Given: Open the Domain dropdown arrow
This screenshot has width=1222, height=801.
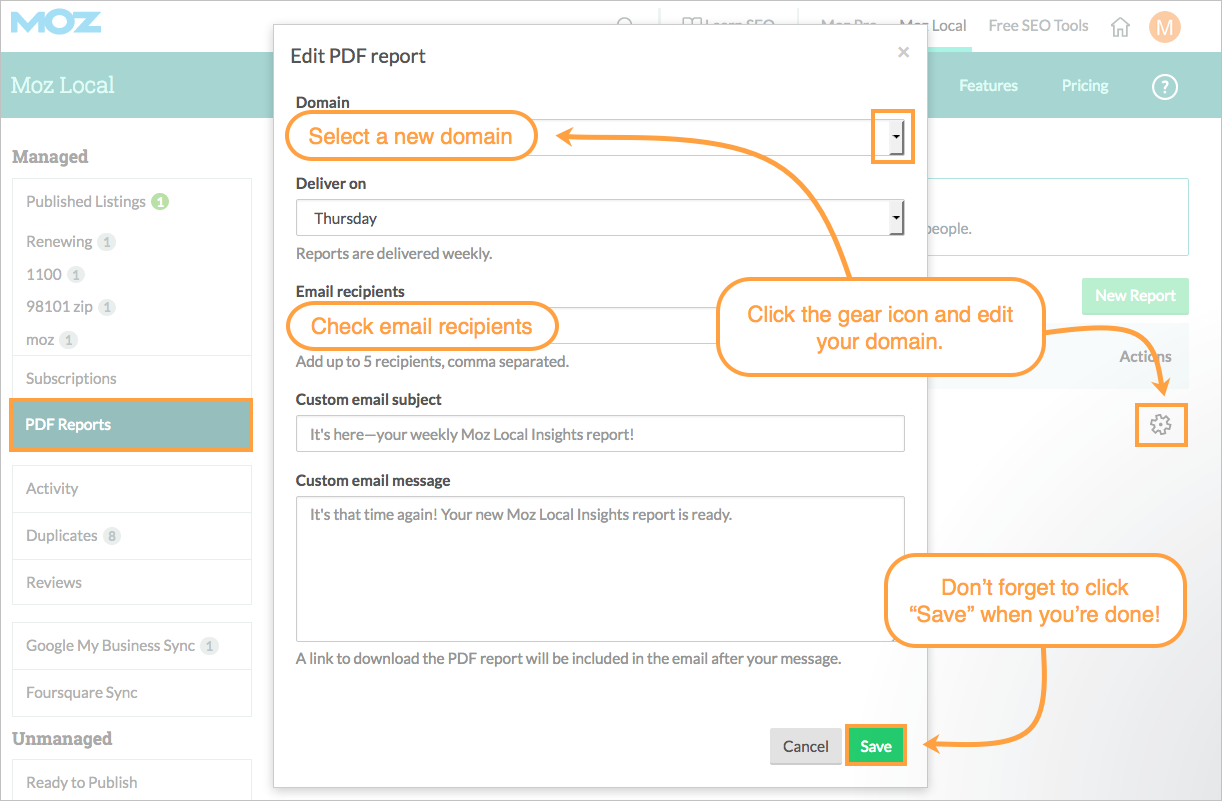Looking at the screenshot, I should [x=896, y=136].
